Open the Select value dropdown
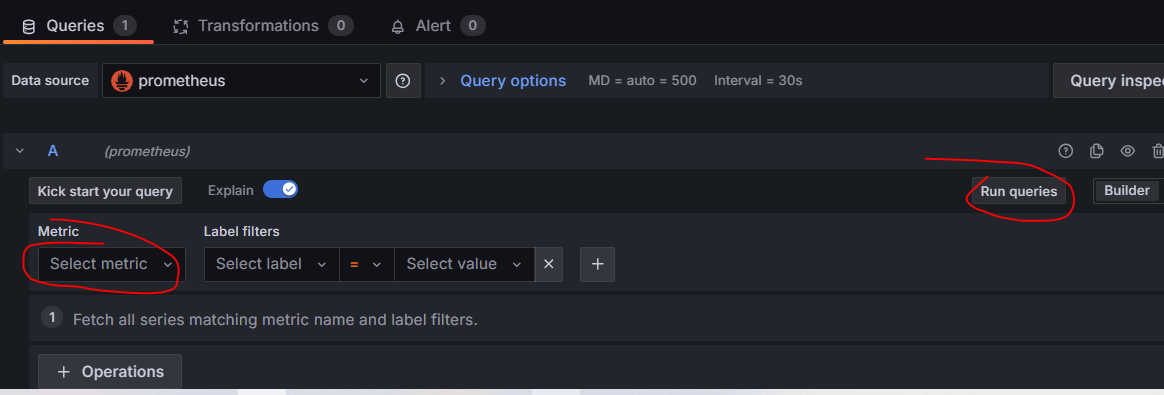The image size is (1164, 395). (464, 264)
